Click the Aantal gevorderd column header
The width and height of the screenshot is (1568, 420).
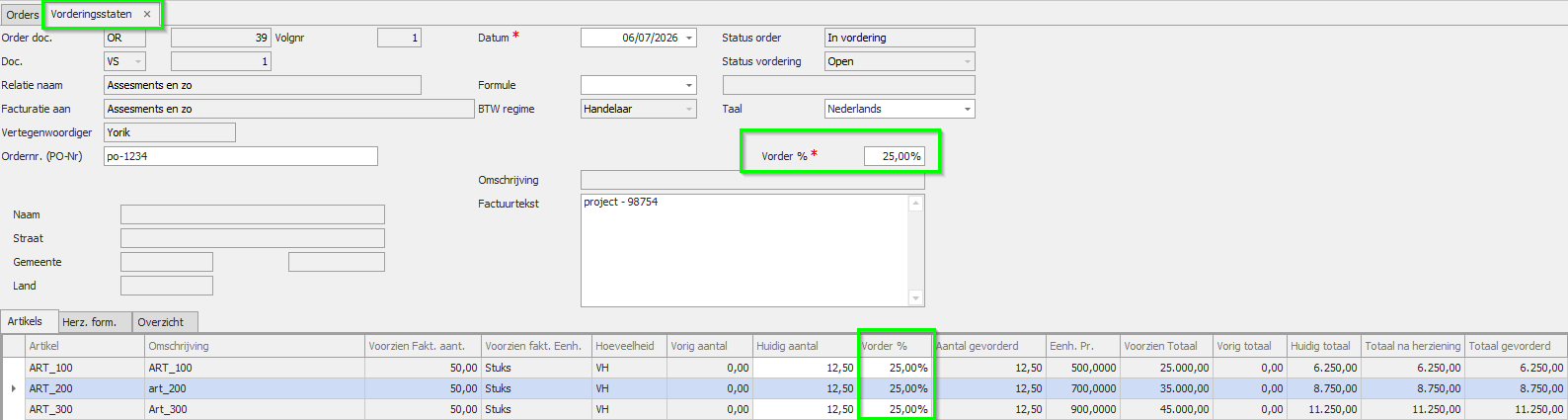988,346
